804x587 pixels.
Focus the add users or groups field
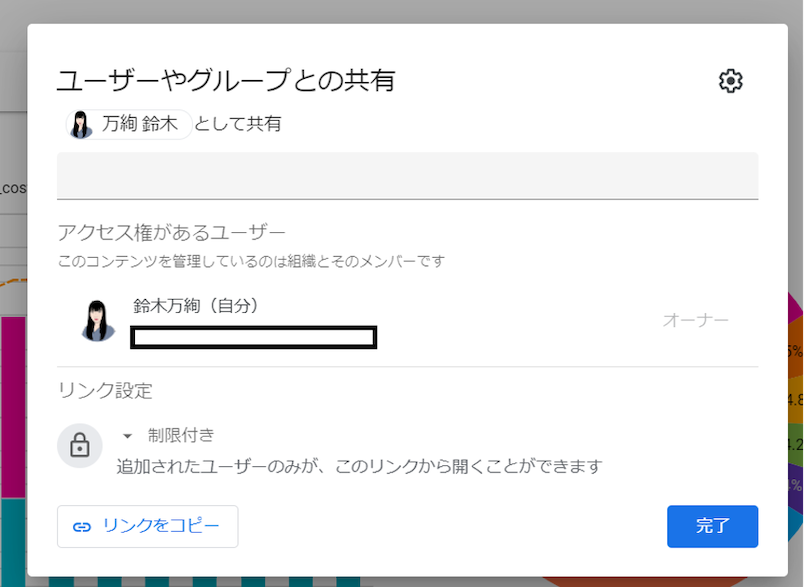(408, 176)
